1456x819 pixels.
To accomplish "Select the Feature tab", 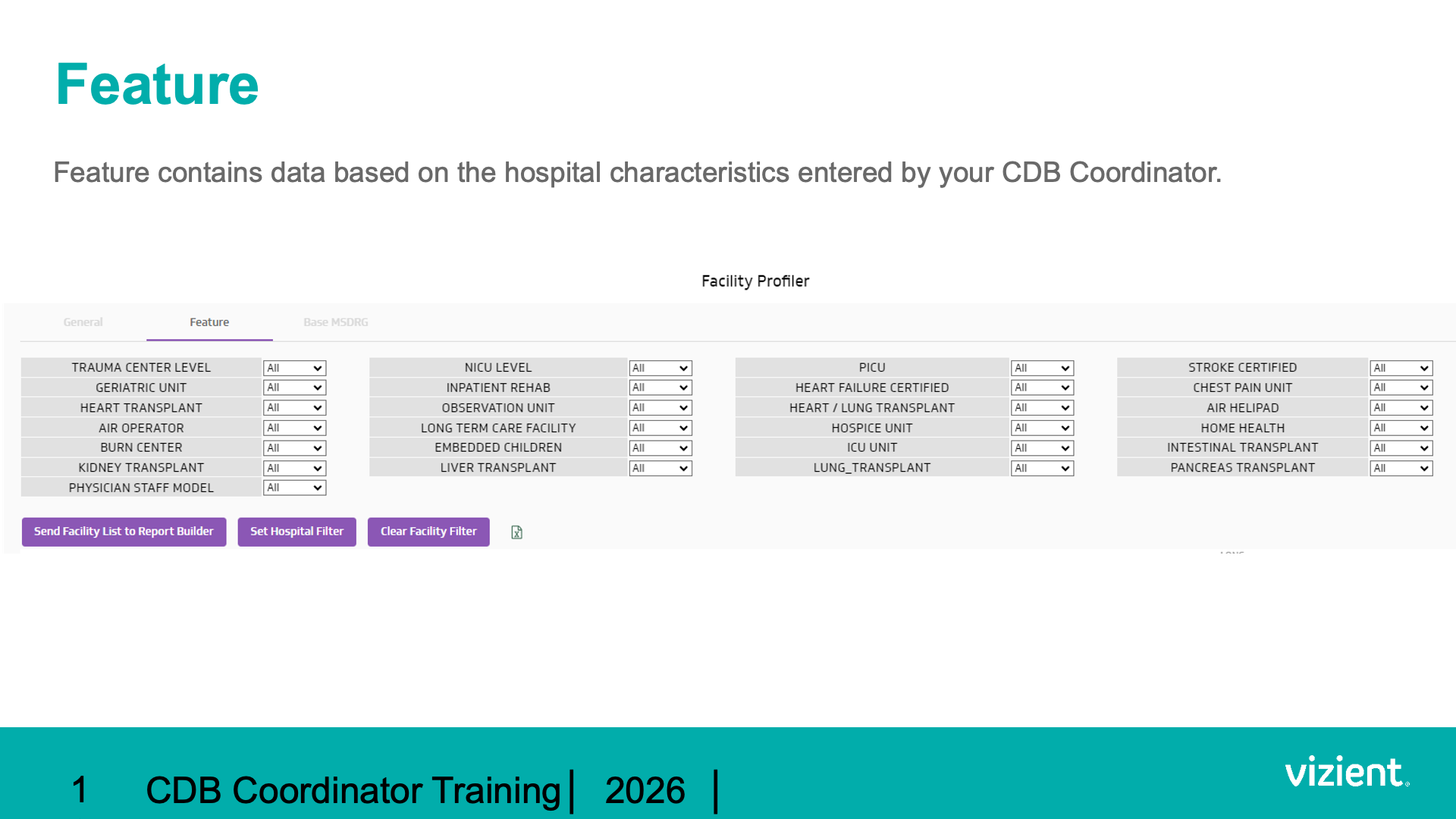I will click(x=209, y=322).
